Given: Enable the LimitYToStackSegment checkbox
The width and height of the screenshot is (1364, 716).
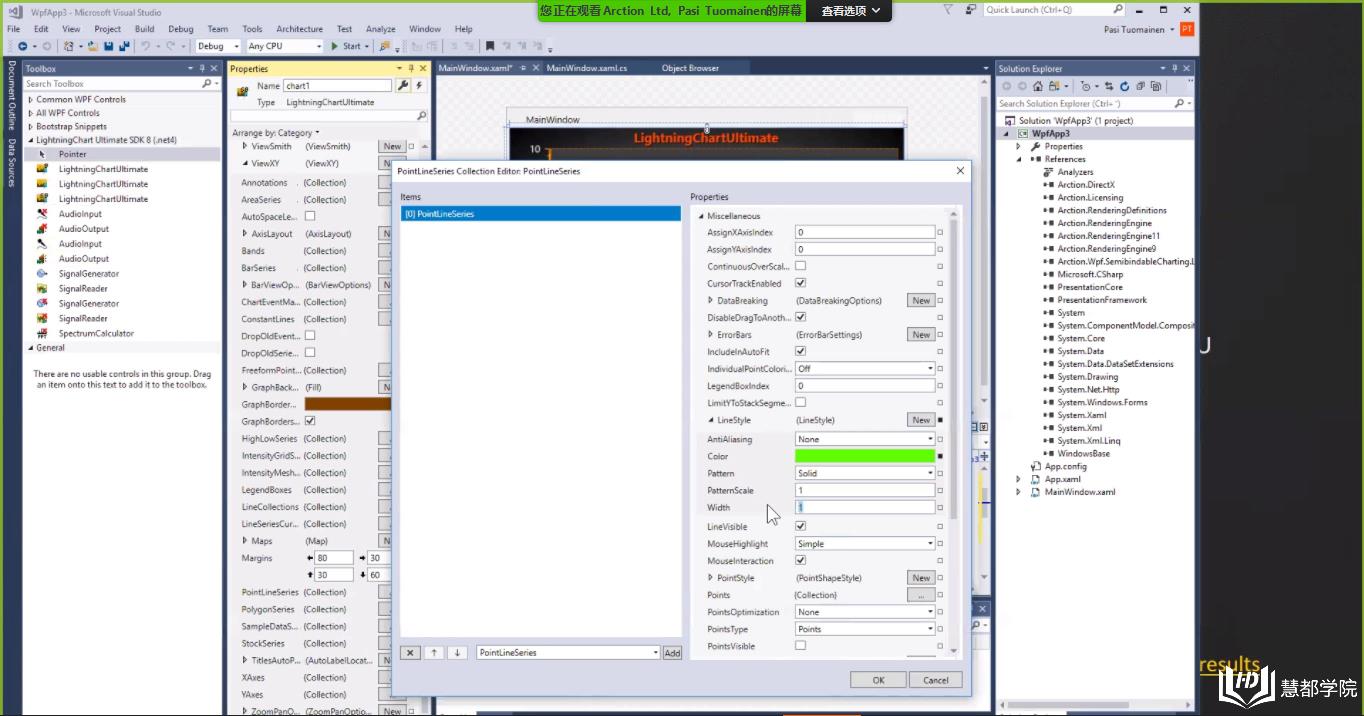Looking at the screenshot, I should (x=800, y=402).
